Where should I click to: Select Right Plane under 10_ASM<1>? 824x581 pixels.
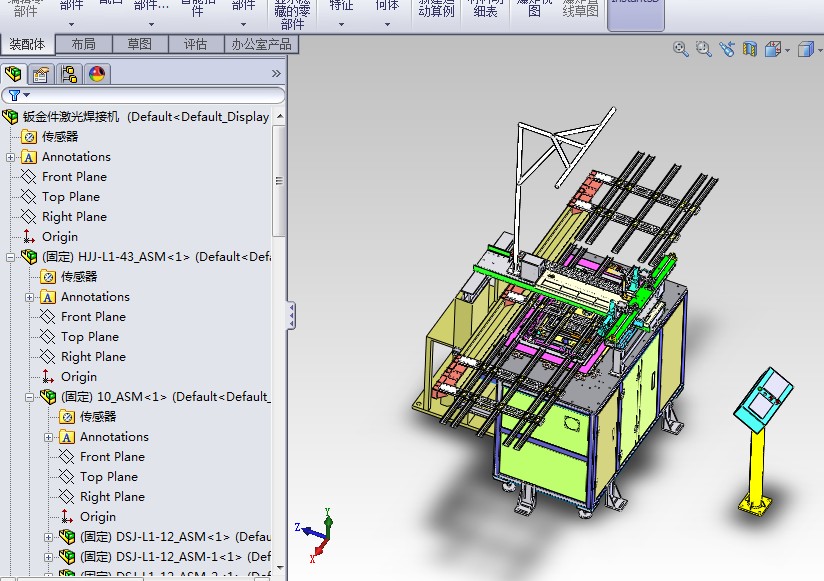coord(112,497)
